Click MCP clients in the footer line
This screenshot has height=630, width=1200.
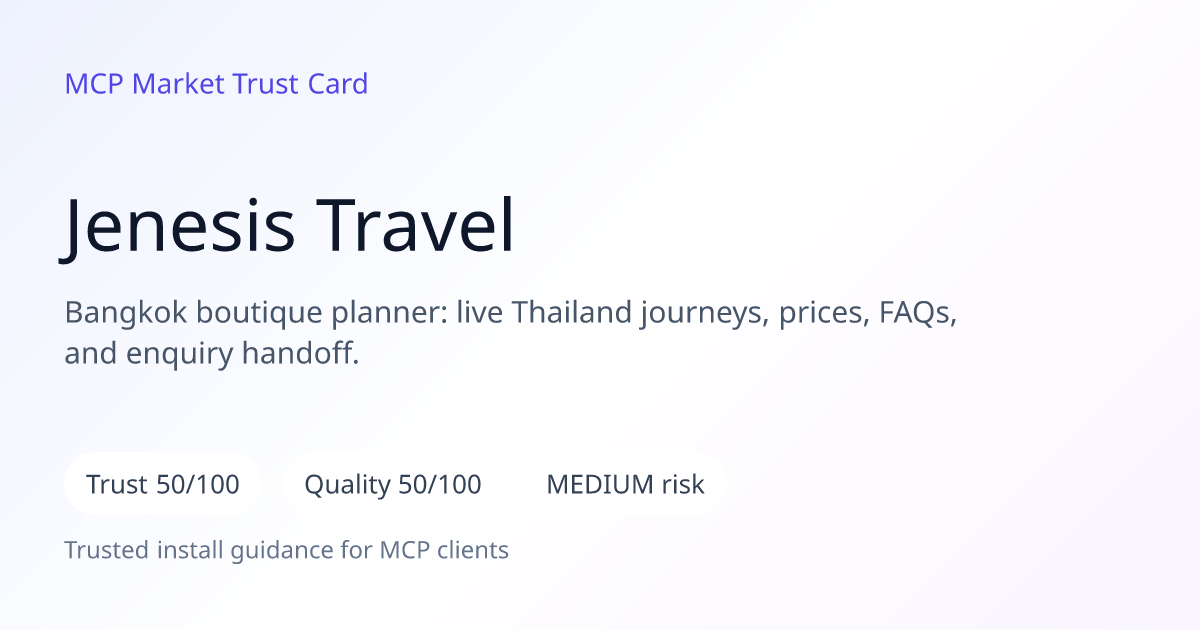(444, 550)
